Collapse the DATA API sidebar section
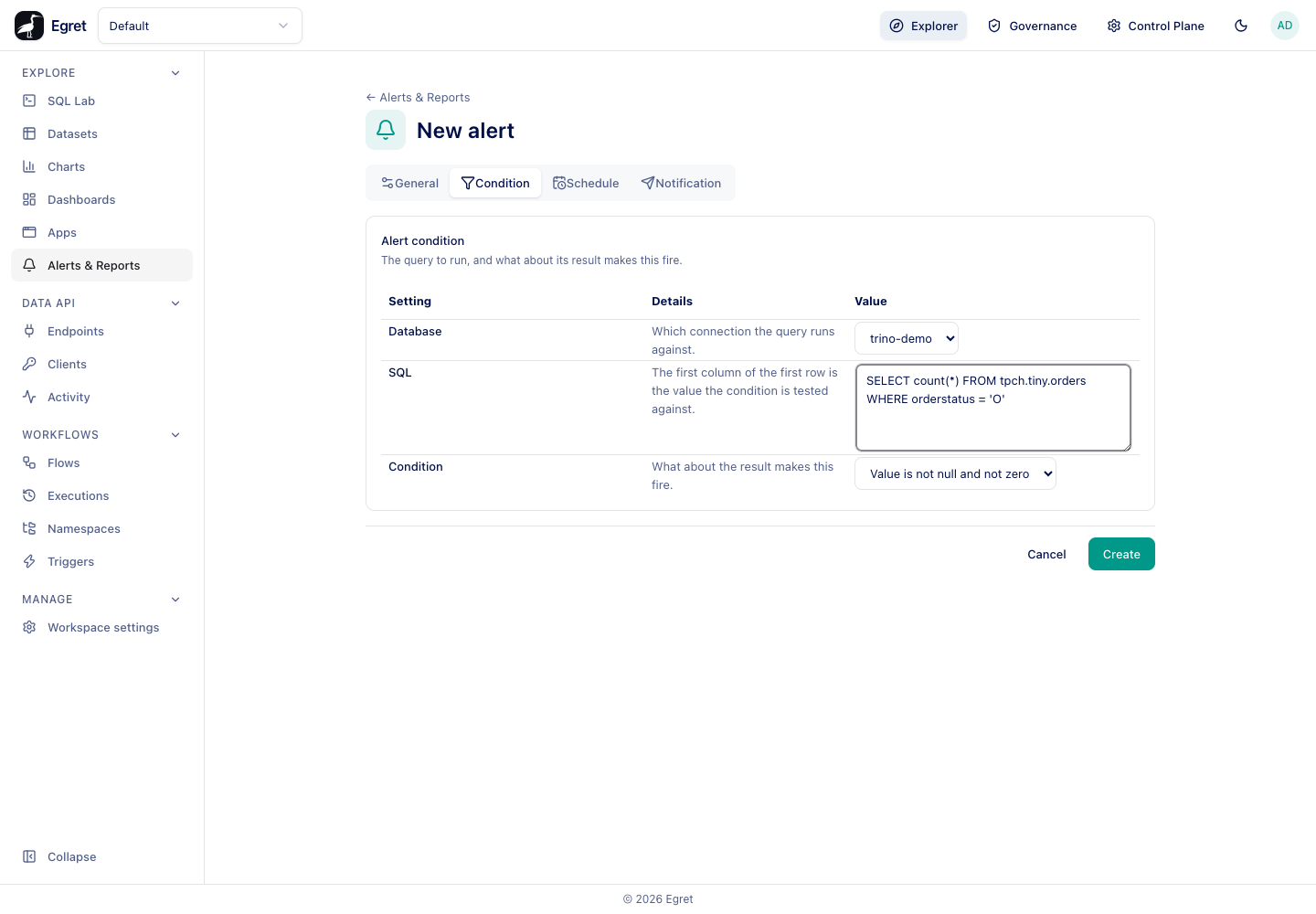 175,303
